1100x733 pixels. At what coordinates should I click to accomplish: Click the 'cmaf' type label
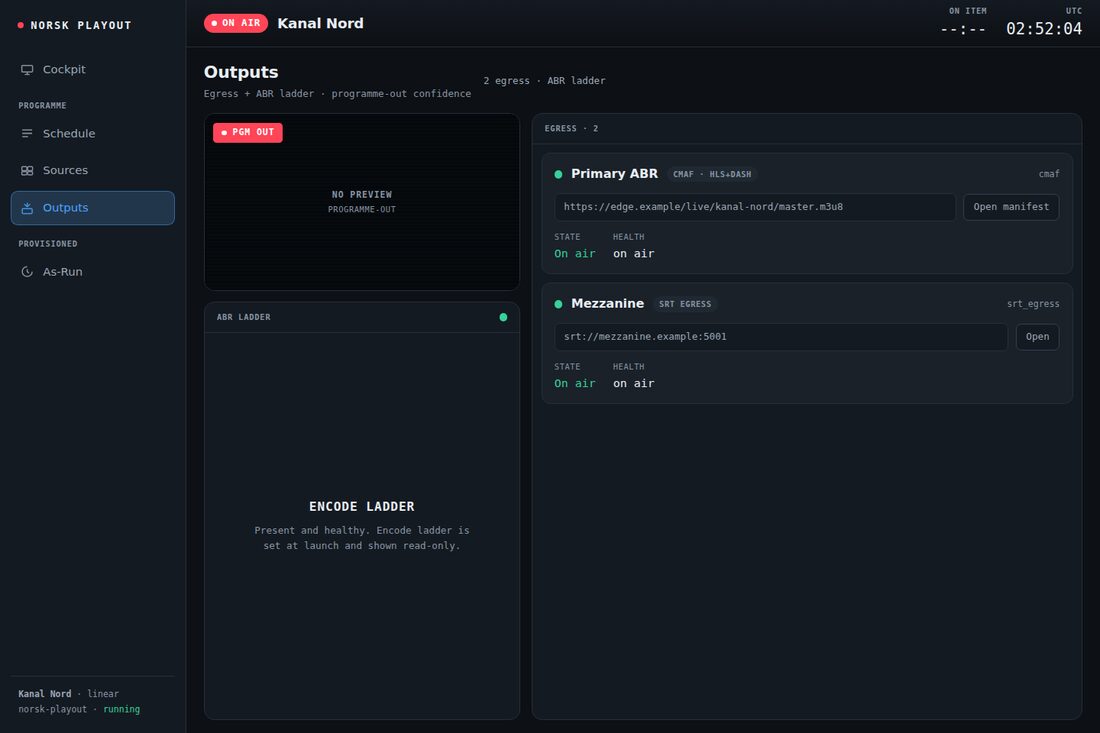(x=1049, y=174)
